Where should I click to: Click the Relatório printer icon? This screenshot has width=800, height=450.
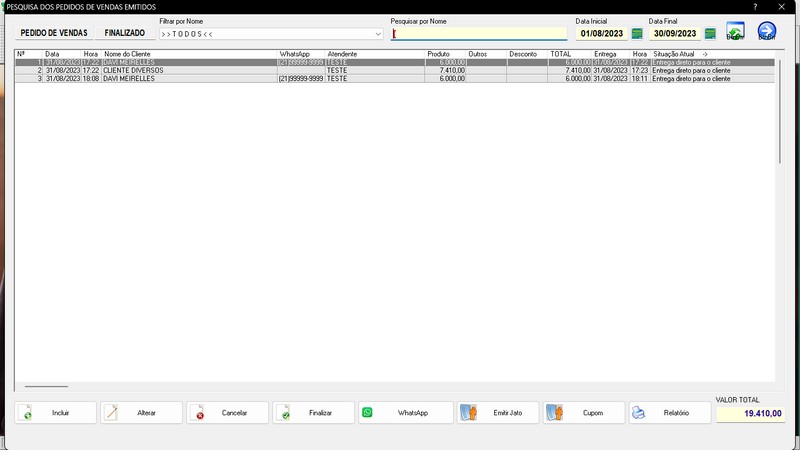coord(638,413)
